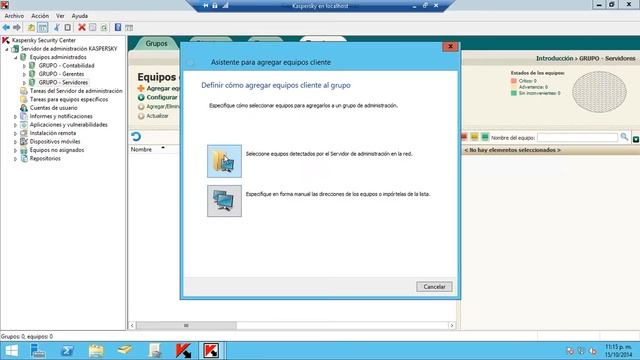Image resolution: width=640 pixels, height=360 pixels.
Task: Select Equipos administrados in tree
Action: (x=58, y=57)
